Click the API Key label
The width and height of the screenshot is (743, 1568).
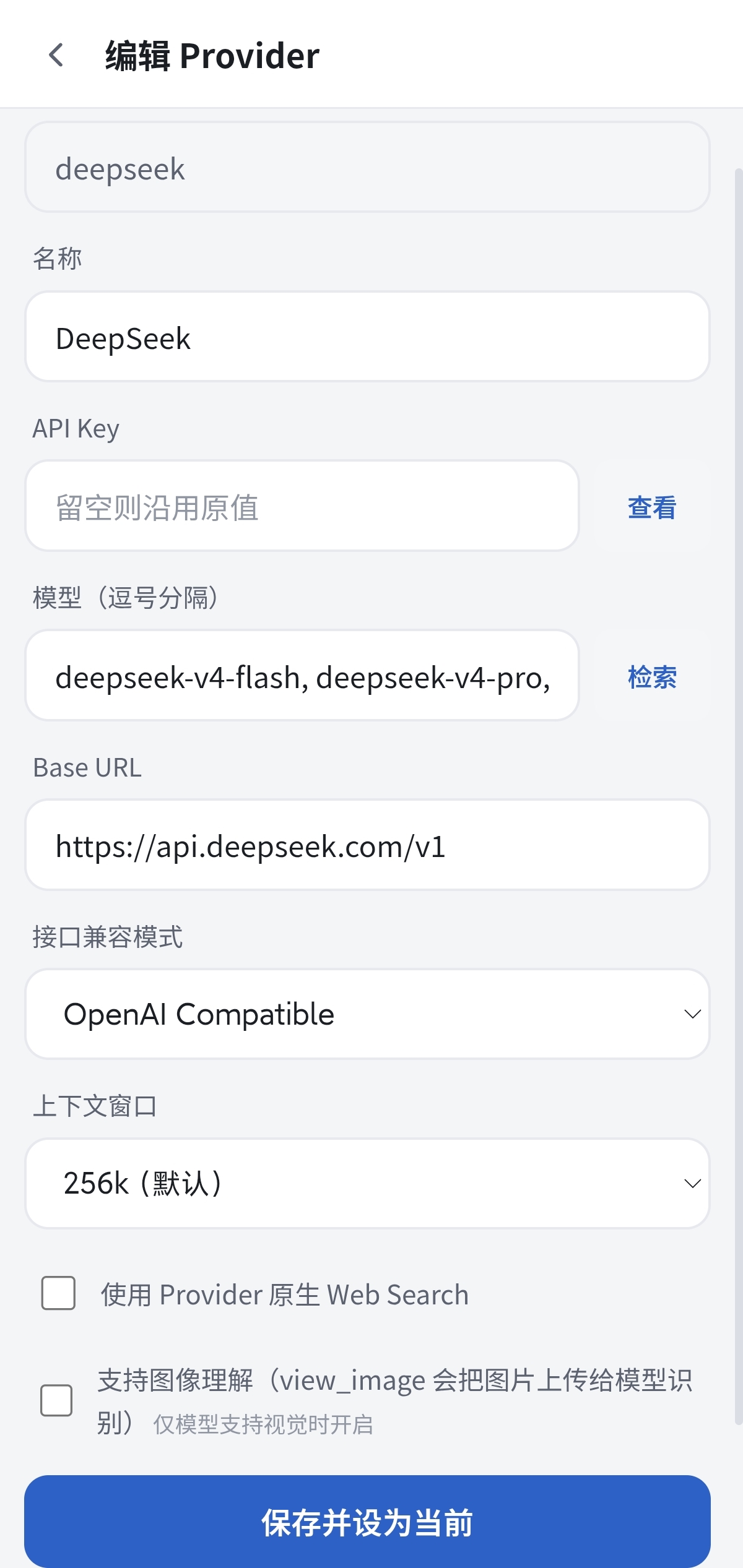[x=76, y=428]
